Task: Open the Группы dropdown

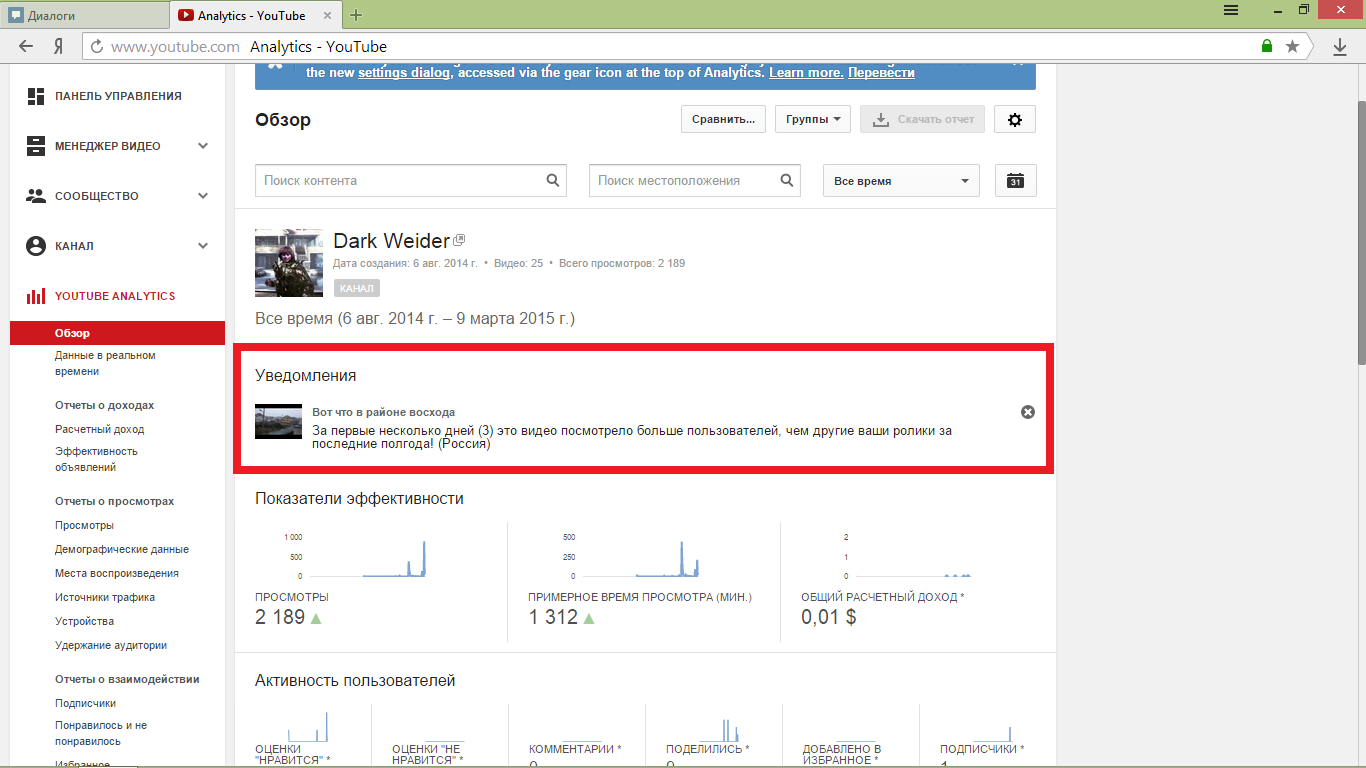Action: point(813,119)
